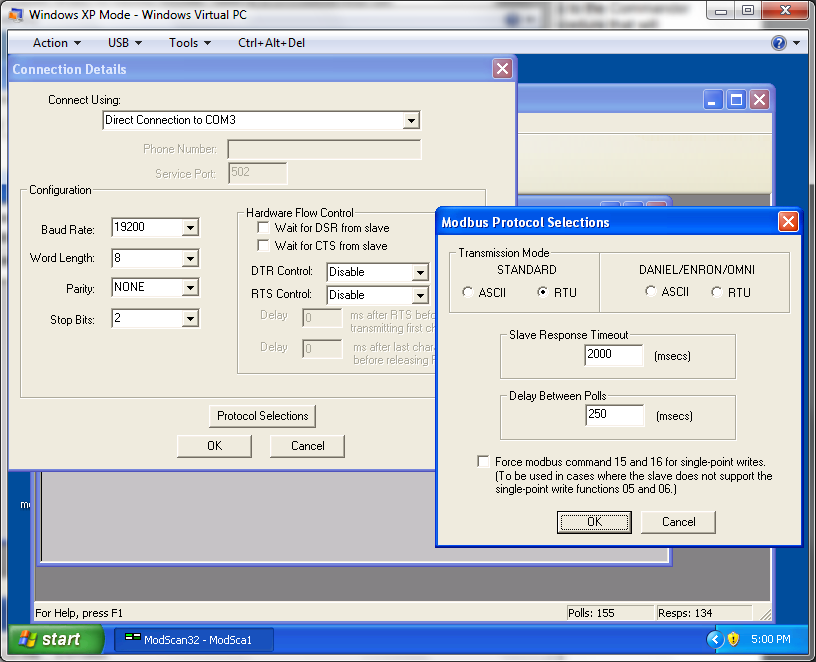Click the security shield tray icon

coord(733,639)
